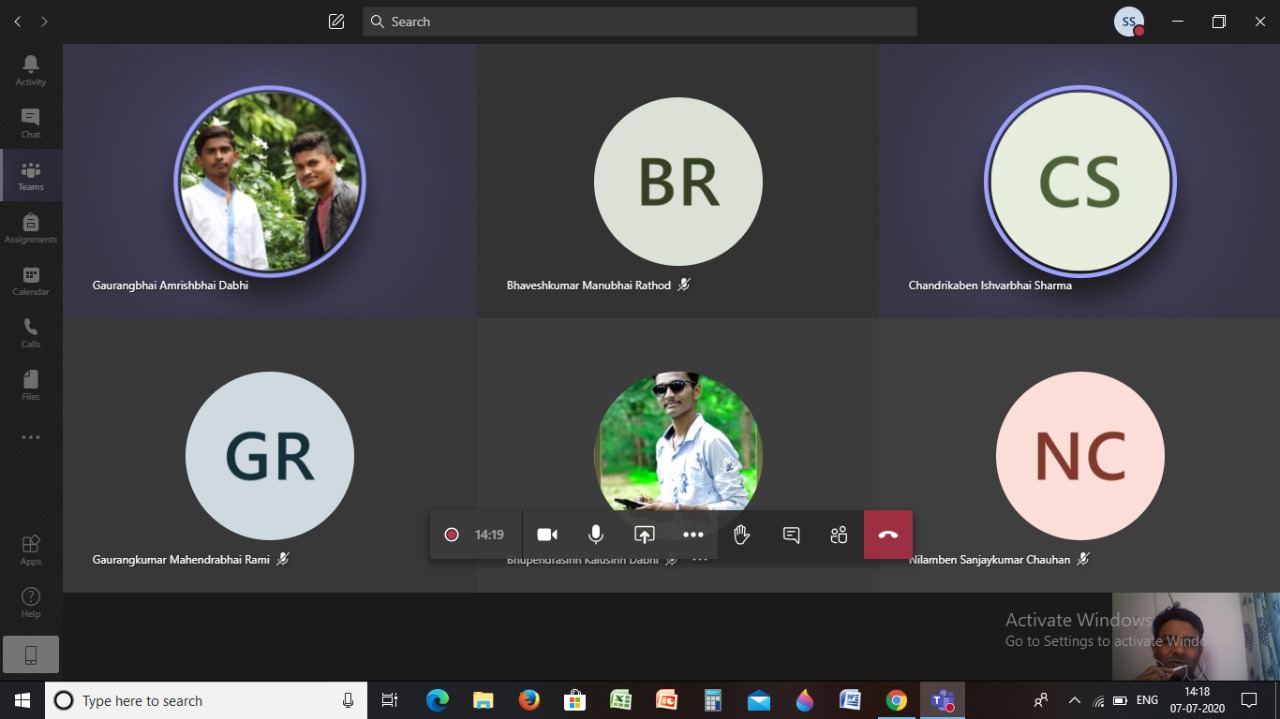Screen dimensions: 1280x719
Task: Toggle the camera on or off
Action: 547,535
